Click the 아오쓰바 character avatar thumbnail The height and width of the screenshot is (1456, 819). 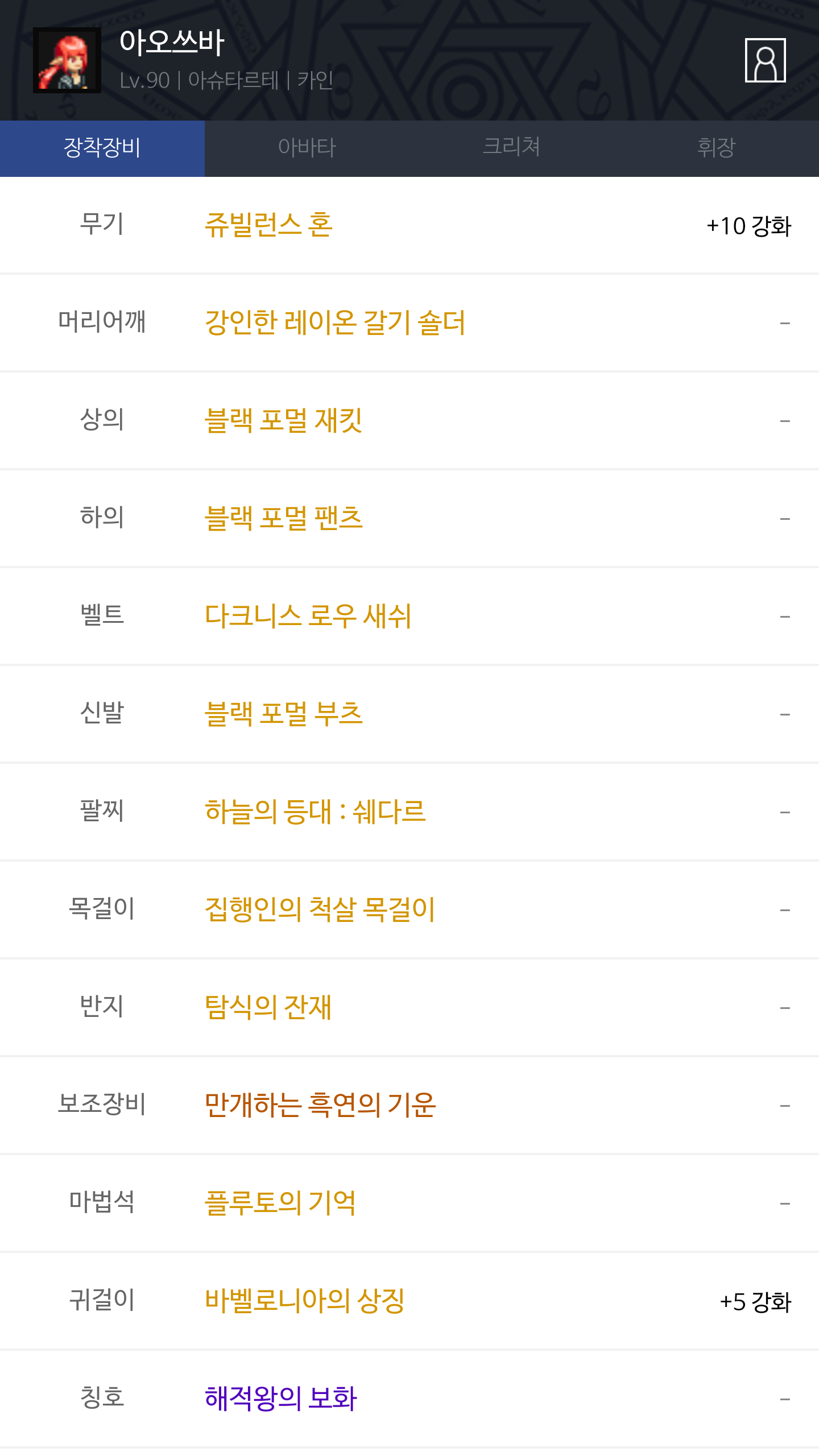pyautogui.click(x=67, y=60)
